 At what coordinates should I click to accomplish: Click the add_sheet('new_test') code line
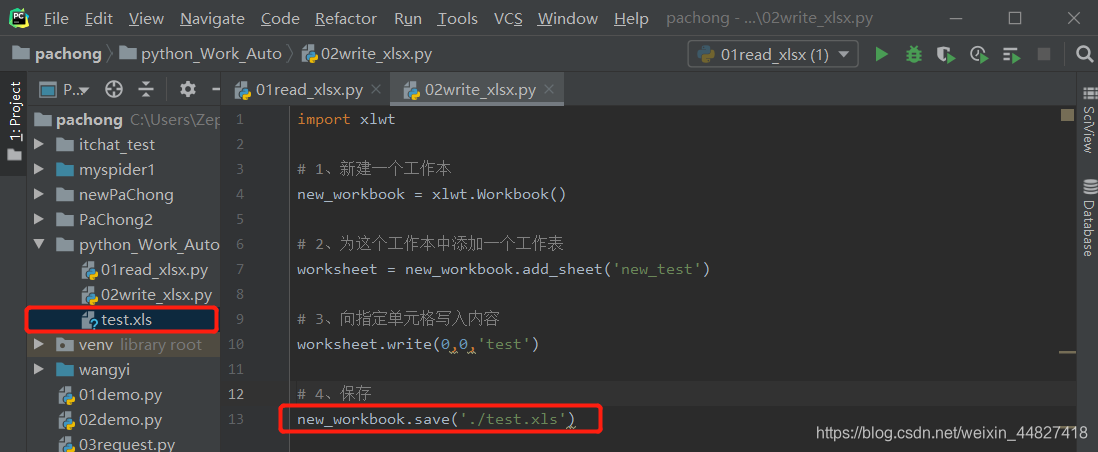click(503, 269)
